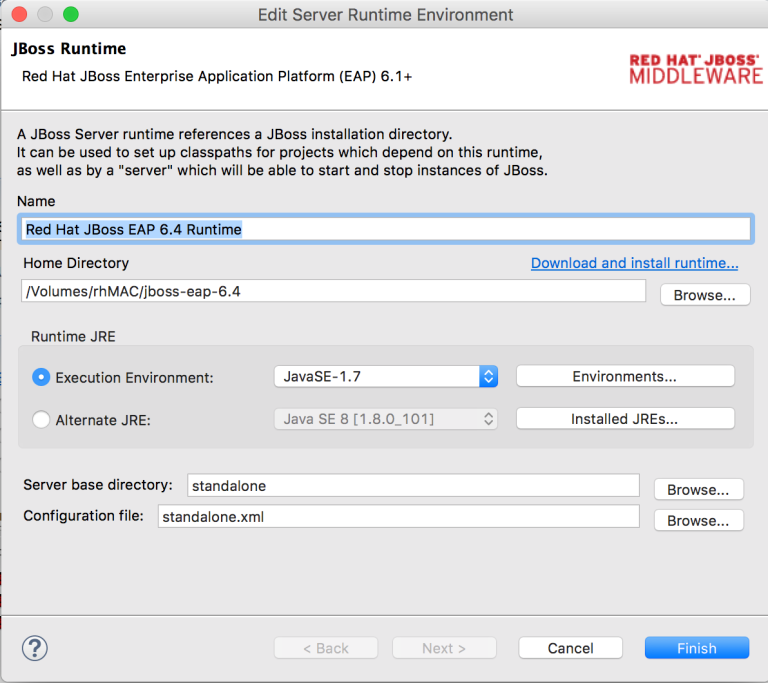The width and height of the screenshot is (768, 683).
Task: Select the Alternate JRE radio button
Action: pos(41,420)
